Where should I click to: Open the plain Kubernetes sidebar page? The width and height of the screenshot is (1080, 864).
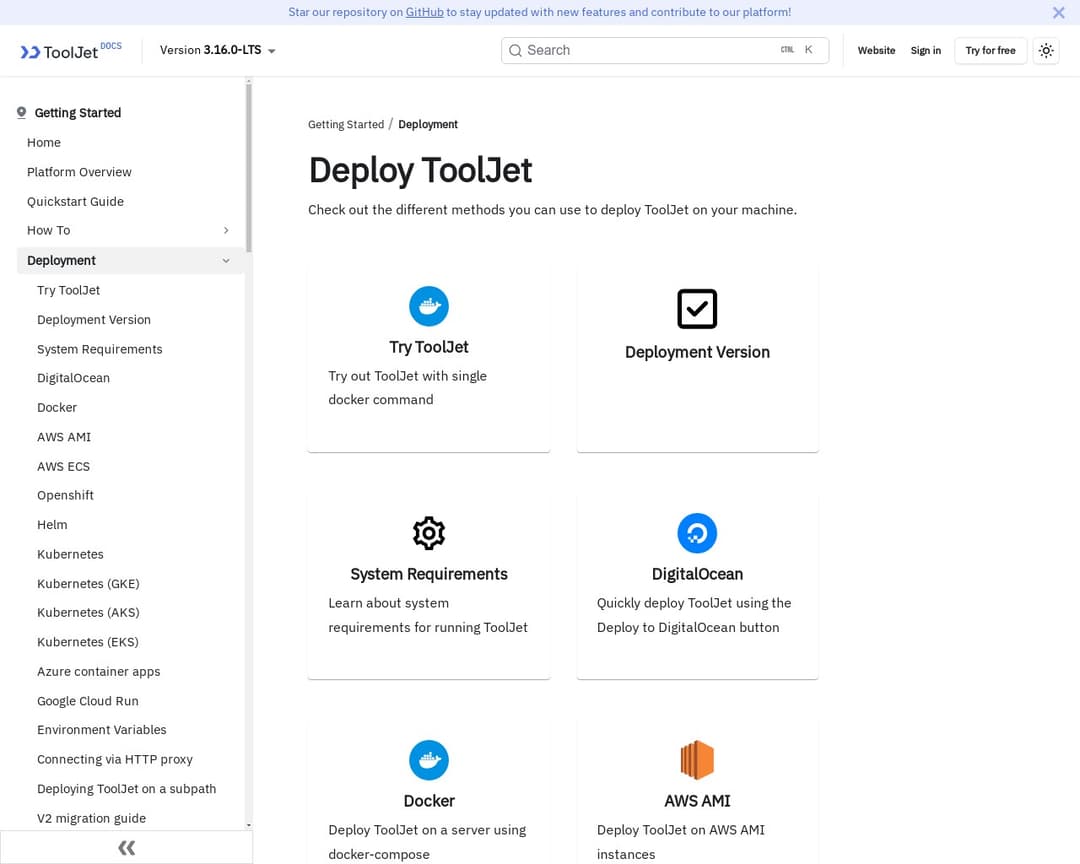click(x=70, y=555)
